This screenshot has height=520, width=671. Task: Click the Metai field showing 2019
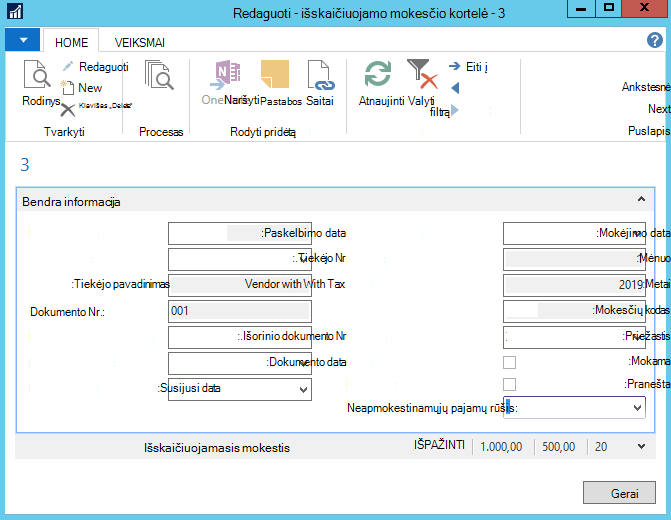(574, 285)
